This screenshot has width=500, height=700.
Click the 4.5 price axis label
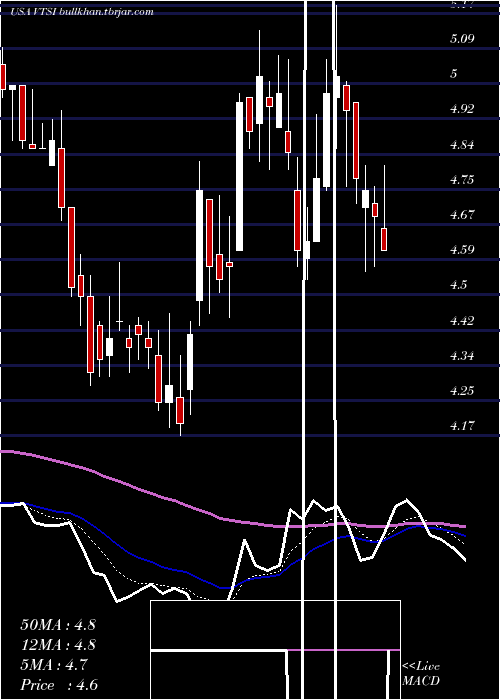point(458,285)
